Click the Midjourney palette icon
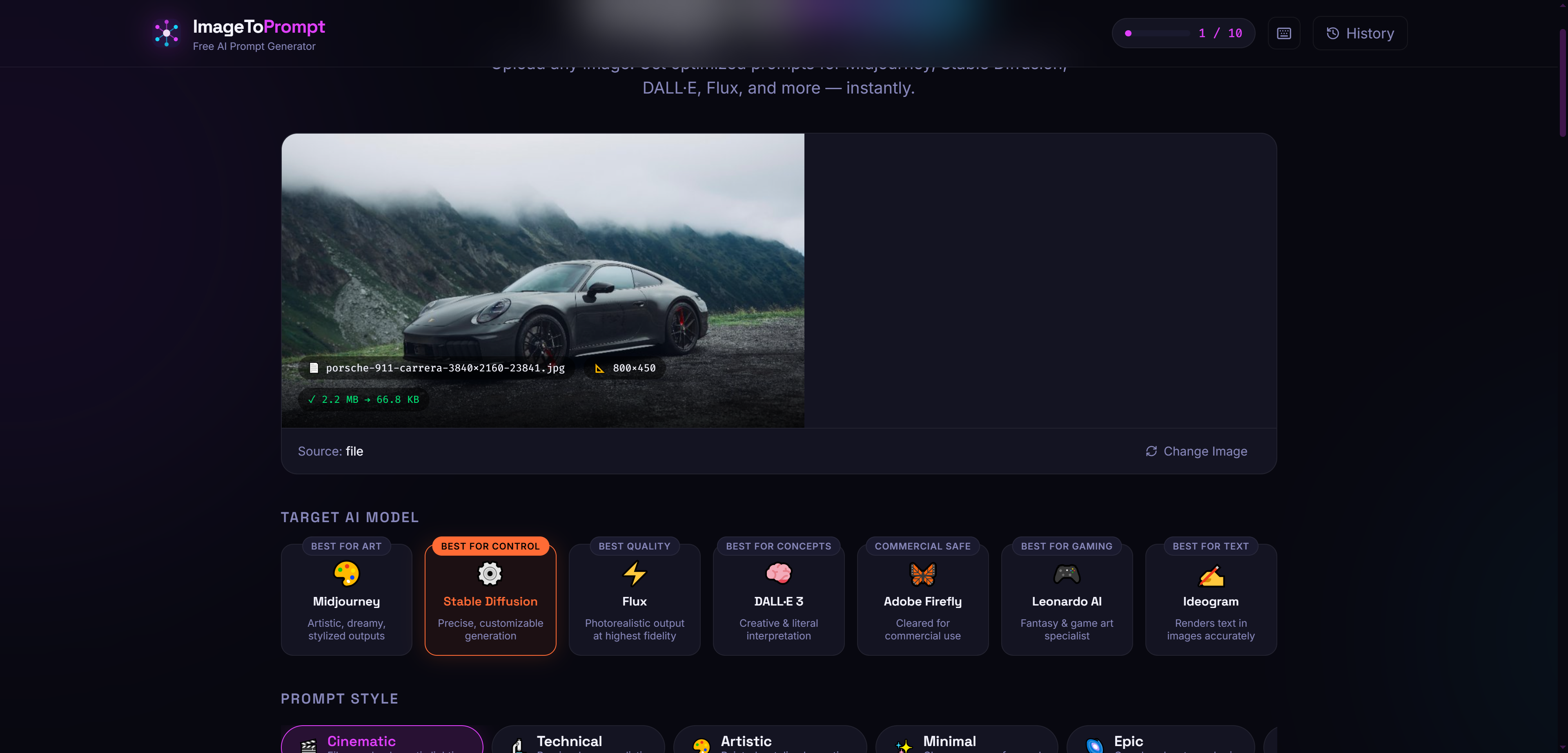 (346, 573)
